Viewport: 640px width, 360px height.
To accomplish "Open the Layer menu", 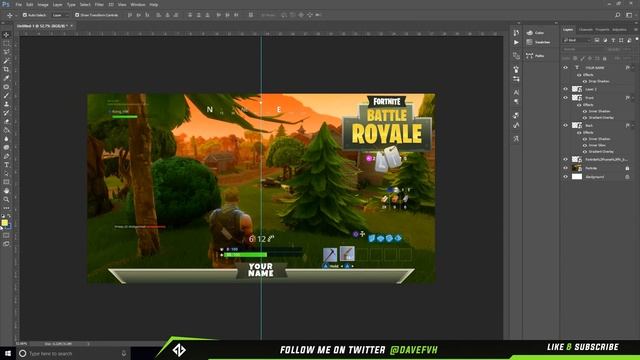I will coord(58,4).
